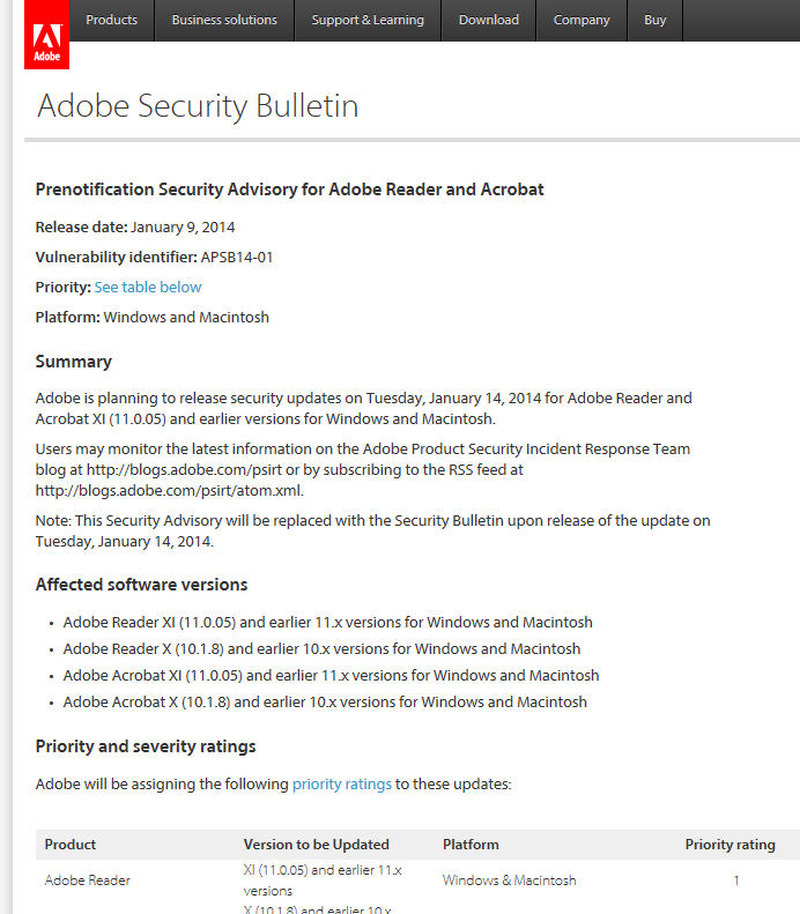This screenshot has width=800, height=914.
Task: Click the APSB14-01 vulnerability identifier text
Action: [236, 257]
